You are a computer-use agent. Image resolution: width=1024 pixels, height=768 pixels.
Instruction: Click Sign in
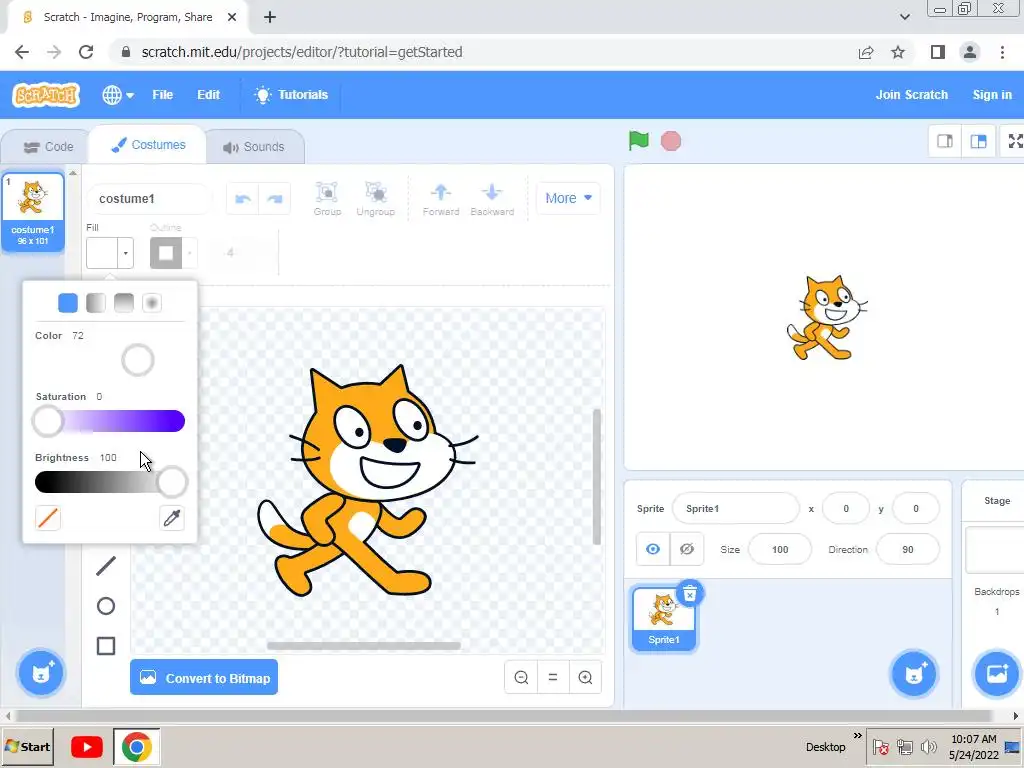click(992, 95)
